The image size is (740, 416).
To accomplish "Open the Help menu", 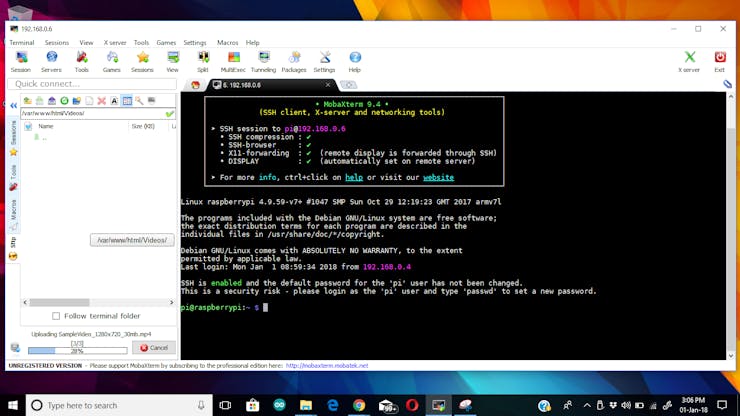I will tap(252, 42).
